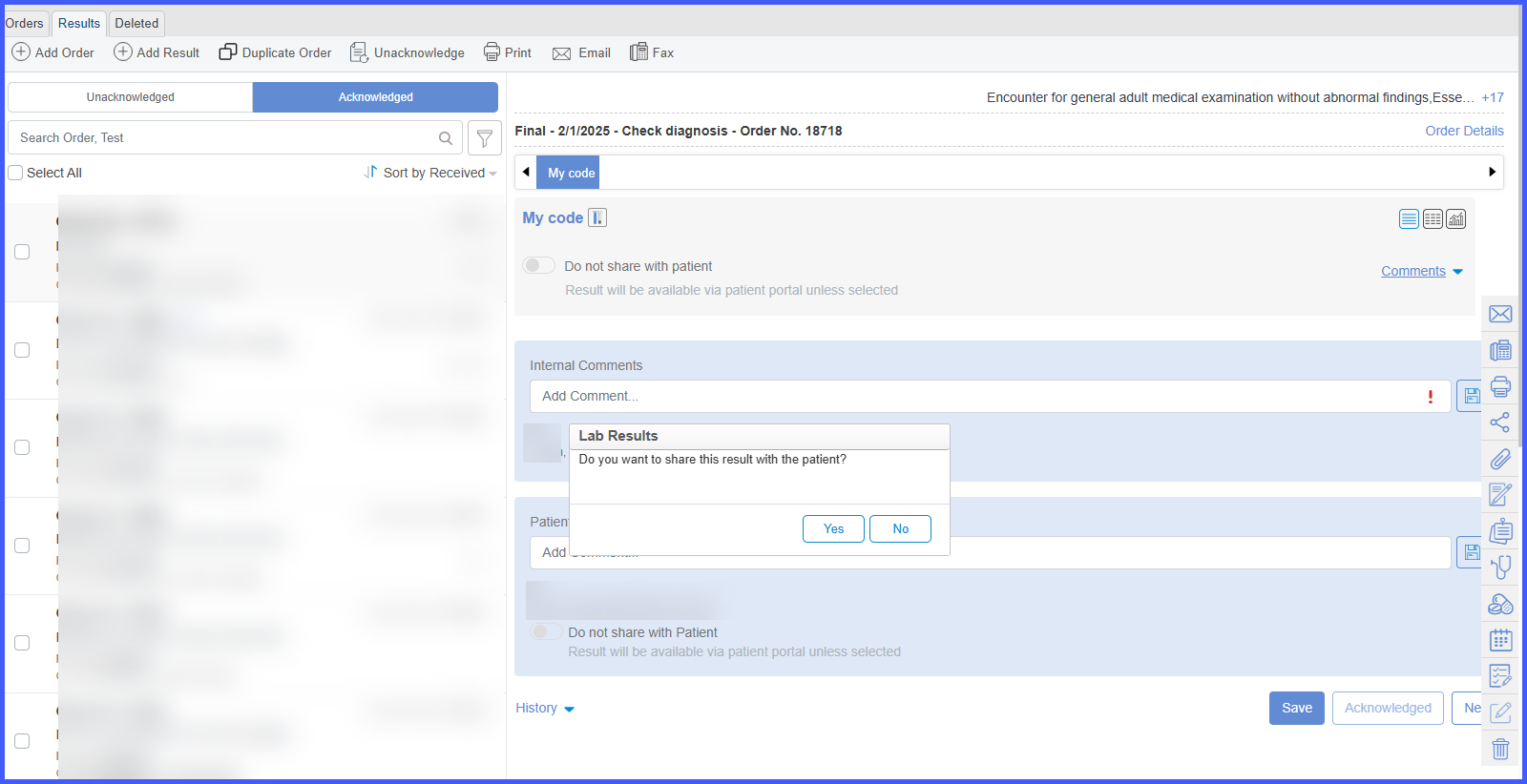Toggle Do not share with Patient (capital P) switch
The height and width of the screenshot is (784, 1527).
[546, 631]
